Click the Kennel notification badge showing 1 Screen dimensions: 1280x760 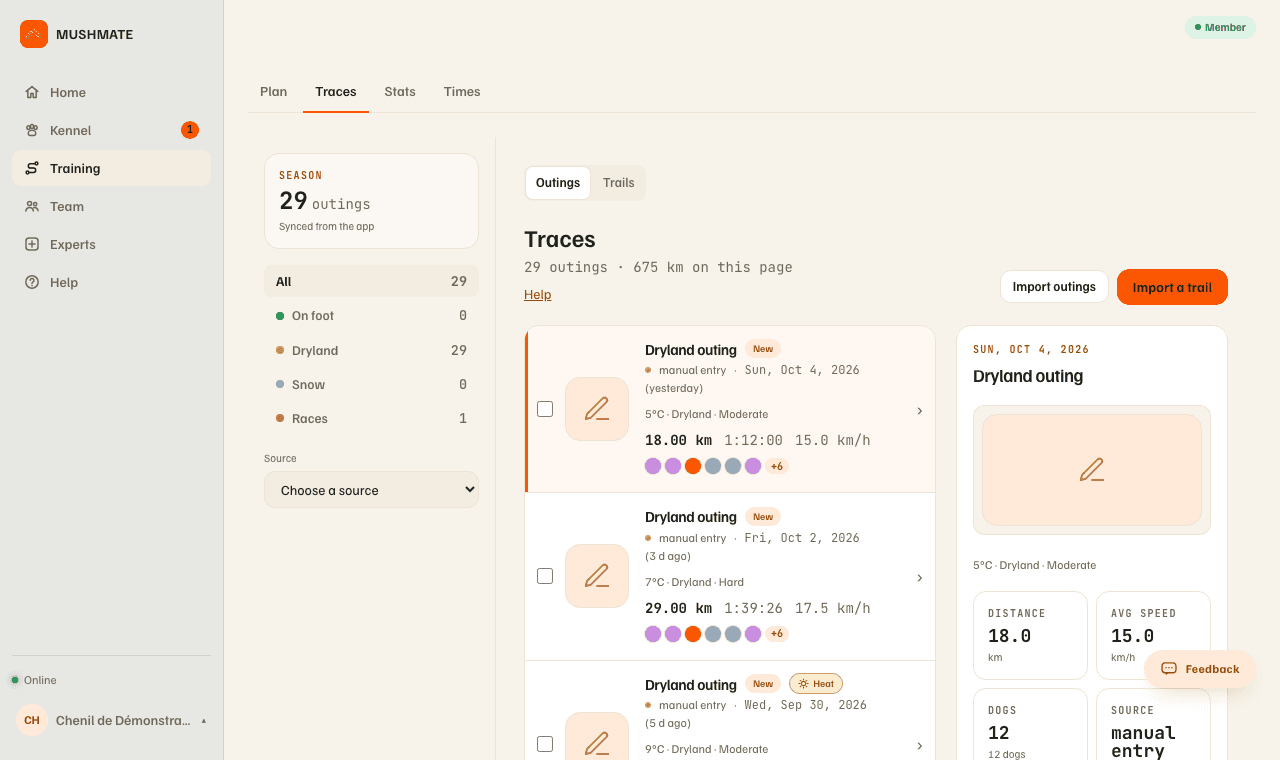click(x=190, y=130)
